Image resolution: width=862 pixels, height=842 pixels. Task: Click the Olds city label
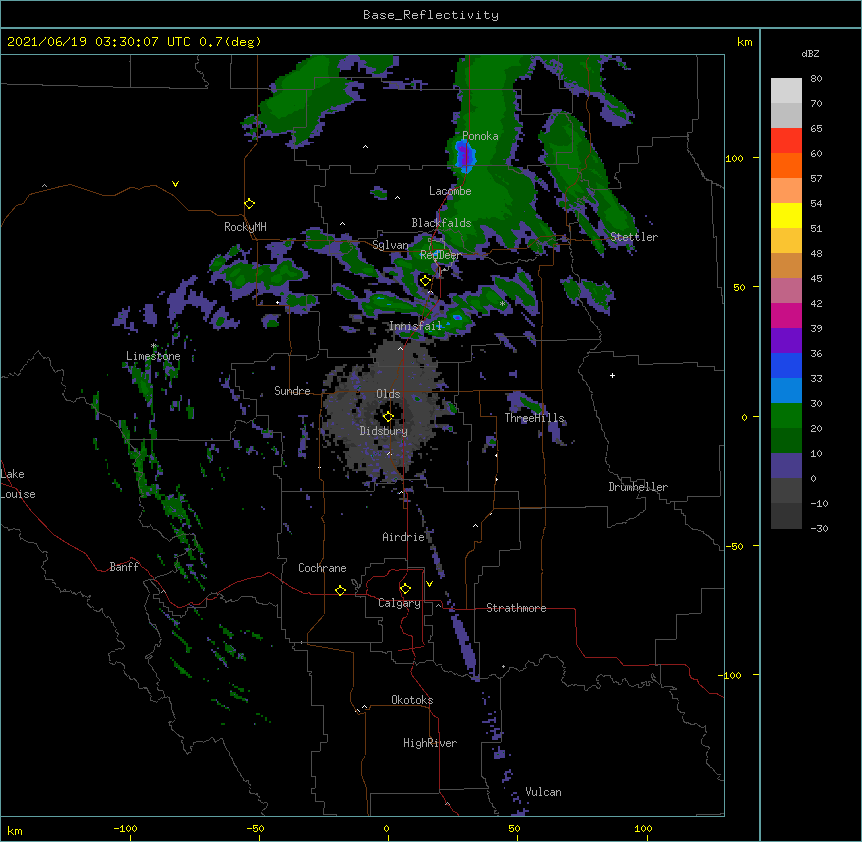click(x=388, y=394)
